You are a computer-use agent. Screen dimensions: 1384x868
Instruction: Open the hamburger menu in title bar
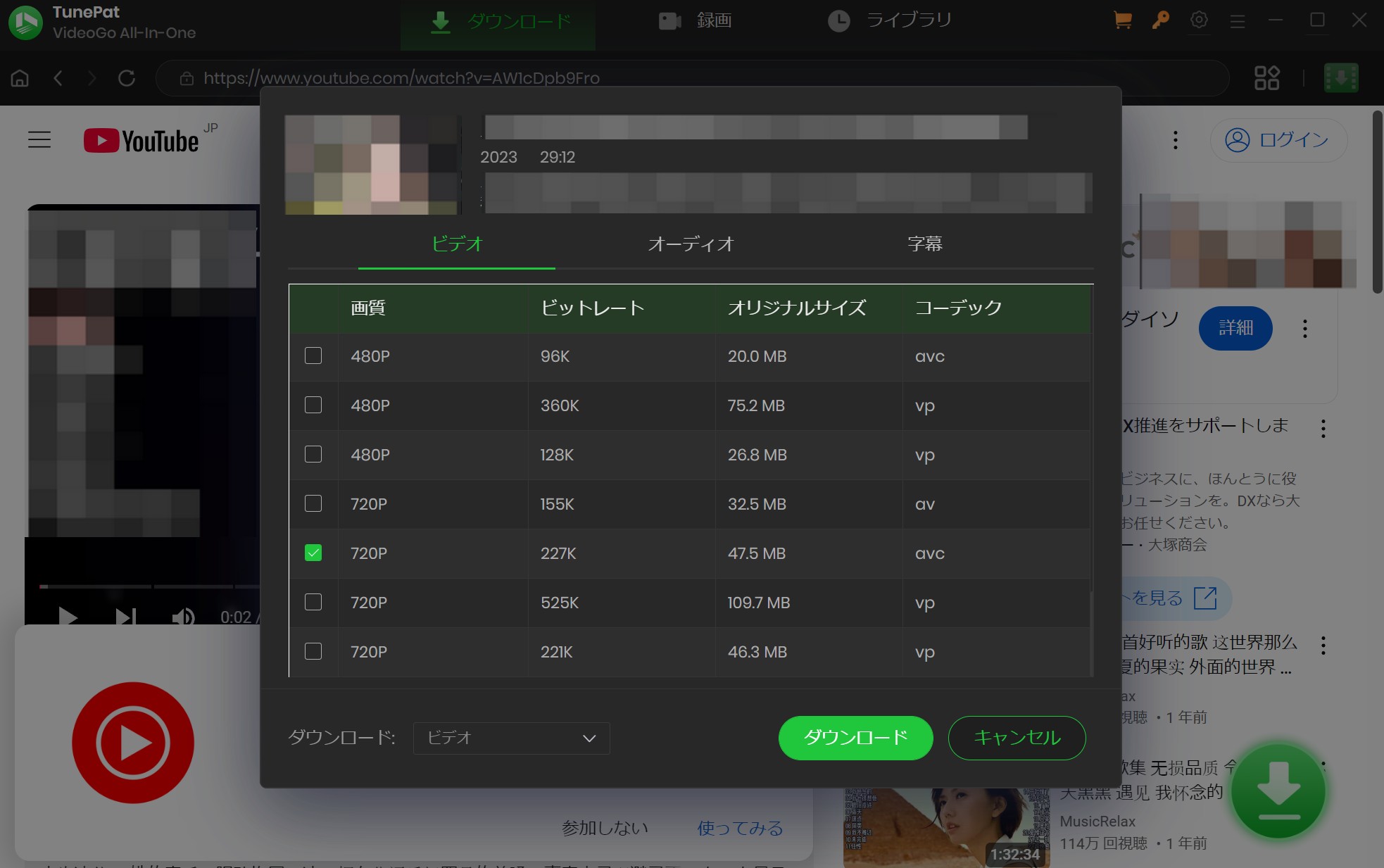point(1238,22)
